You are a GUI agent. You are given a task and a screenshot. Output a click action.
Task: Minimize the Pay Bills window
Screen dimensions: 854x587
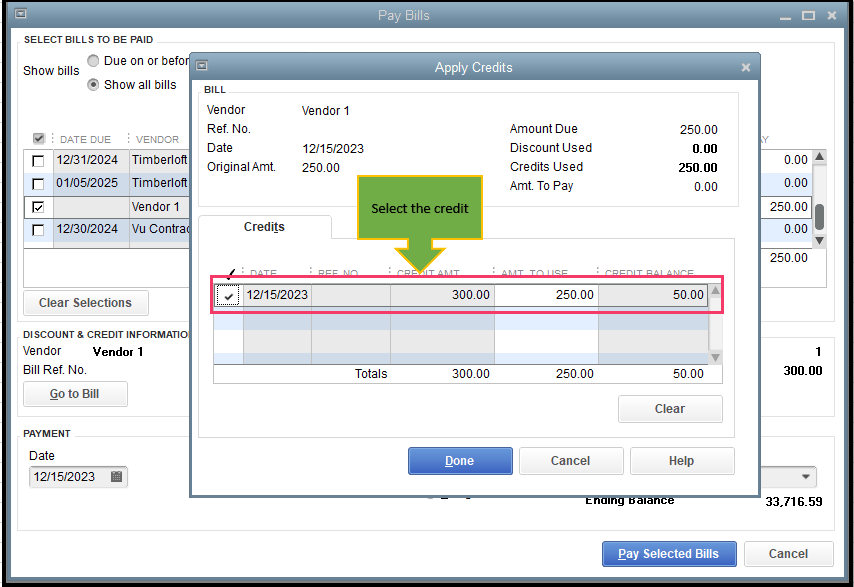pos(785,17)
